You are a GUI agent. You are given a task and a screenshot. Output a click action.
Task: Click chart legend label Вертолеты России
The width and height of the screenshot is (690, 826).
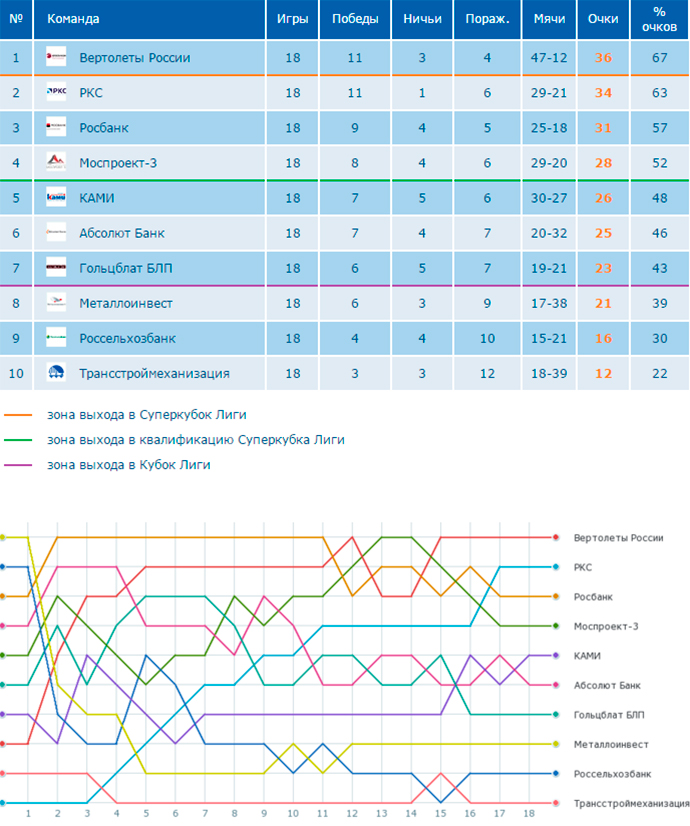click(618, 538)
